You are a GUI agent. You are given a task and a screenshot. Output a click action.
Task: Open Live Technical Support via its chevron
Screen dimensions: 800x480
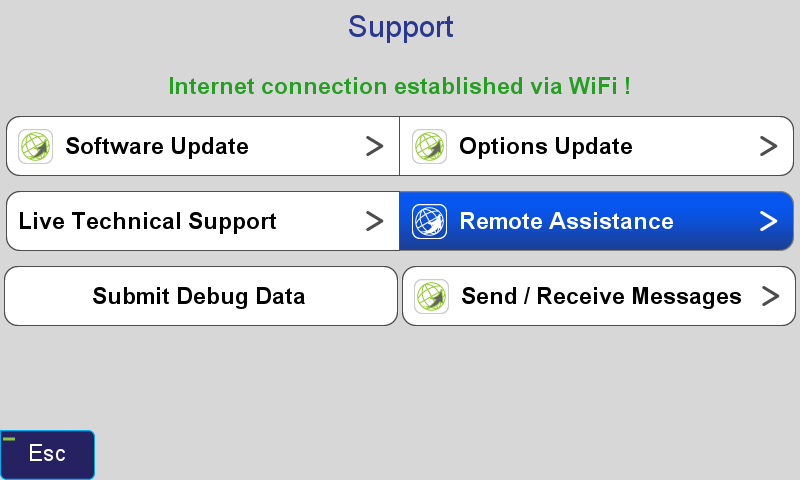(374, 221)
